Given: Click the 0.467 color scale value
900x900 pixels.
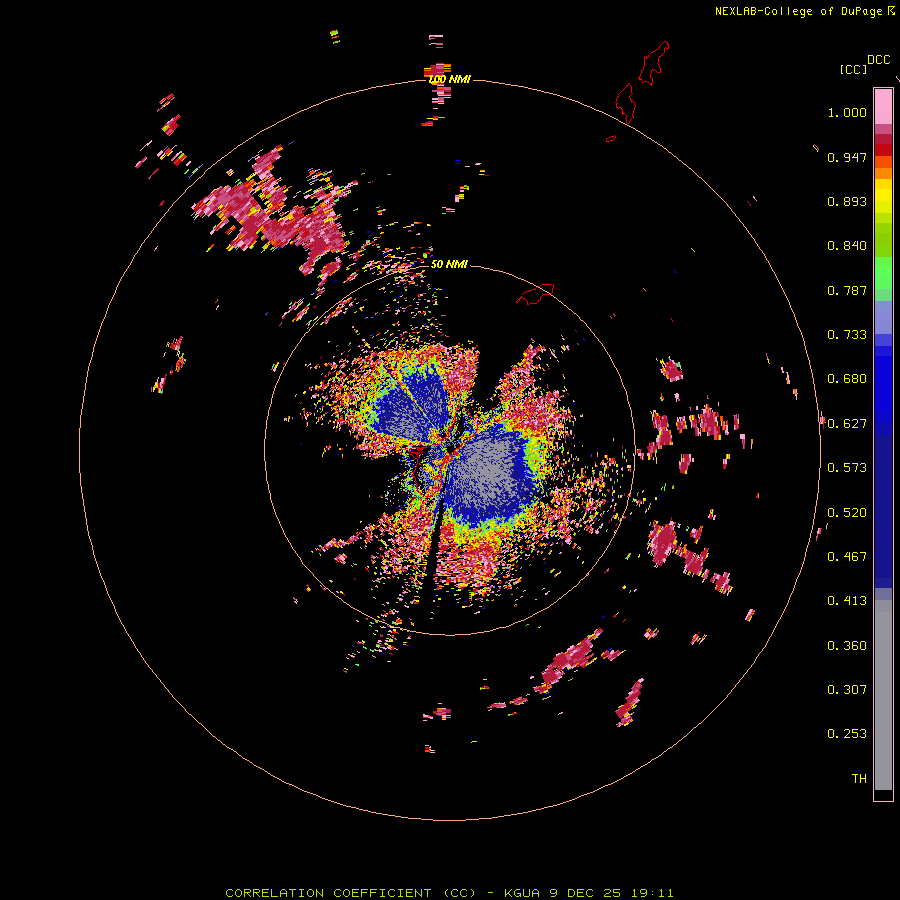Looking at the screenshot, I should click(x=847, y=557).
